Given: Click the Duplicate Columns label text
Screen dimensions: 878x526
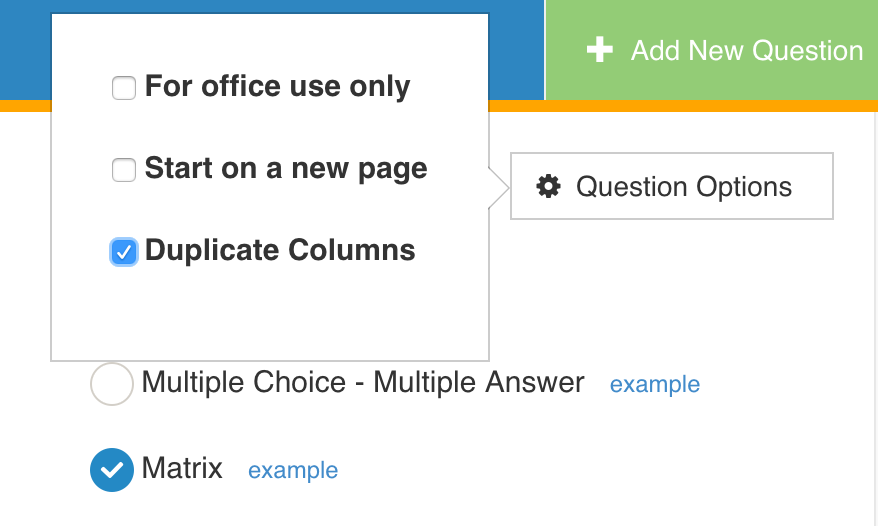Looking at the screenshot, I should click(x=280, y=250).
